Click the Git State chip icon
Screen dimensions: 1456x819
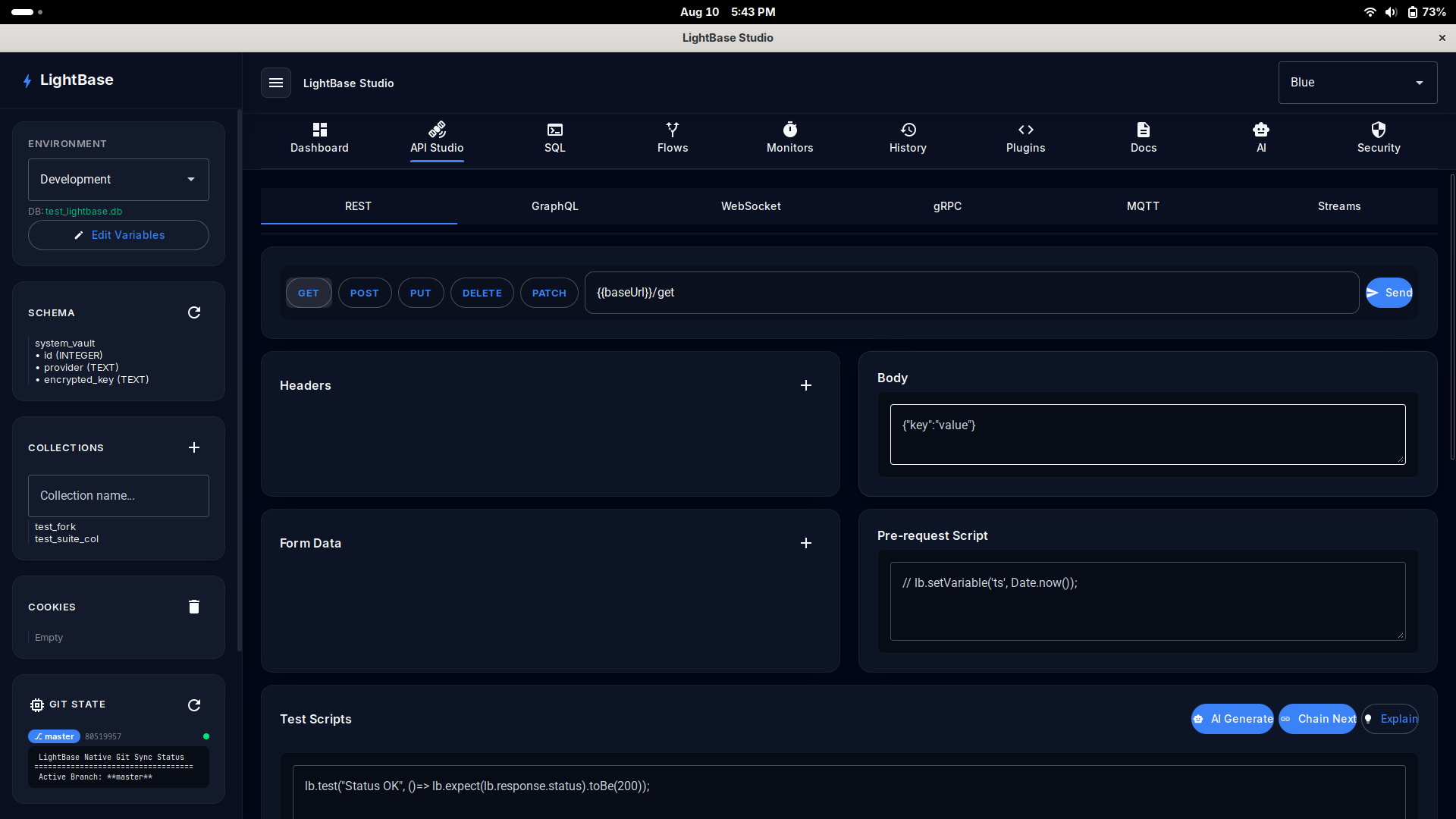coord(36,705)
